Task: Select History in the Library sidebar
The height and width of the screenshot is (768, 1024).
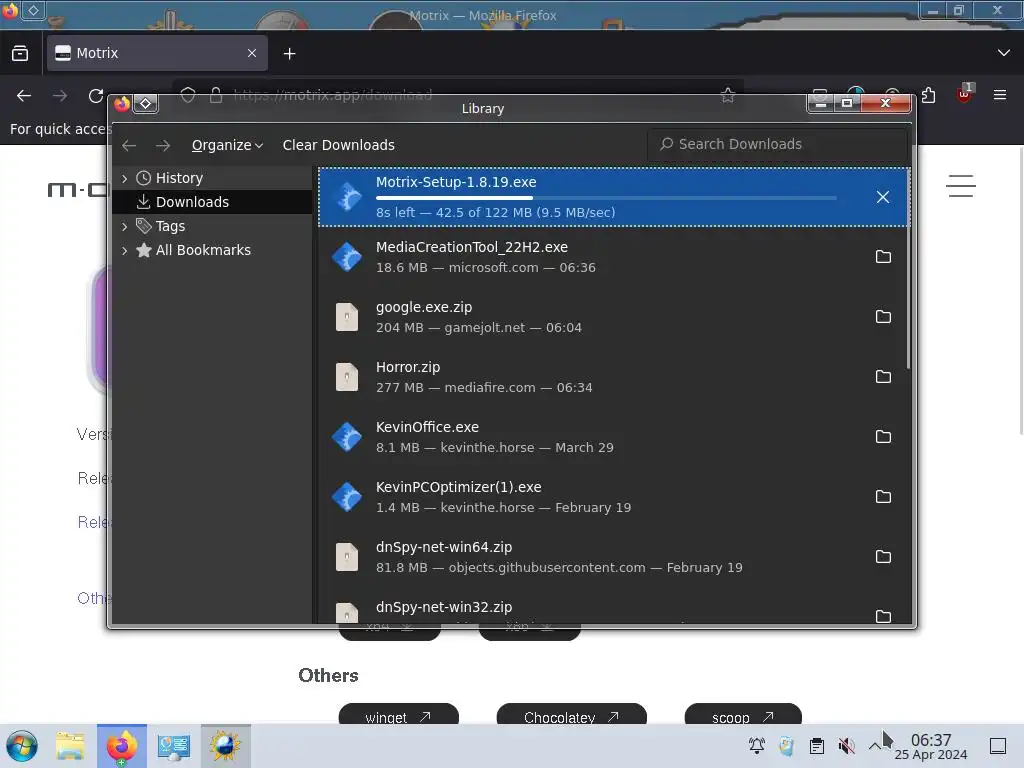Action: (x=179, y=178)
